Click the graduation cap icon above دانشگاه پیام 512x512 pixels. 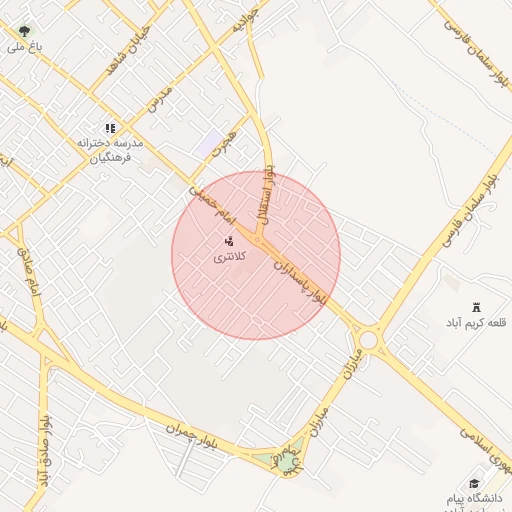[474, 483]
